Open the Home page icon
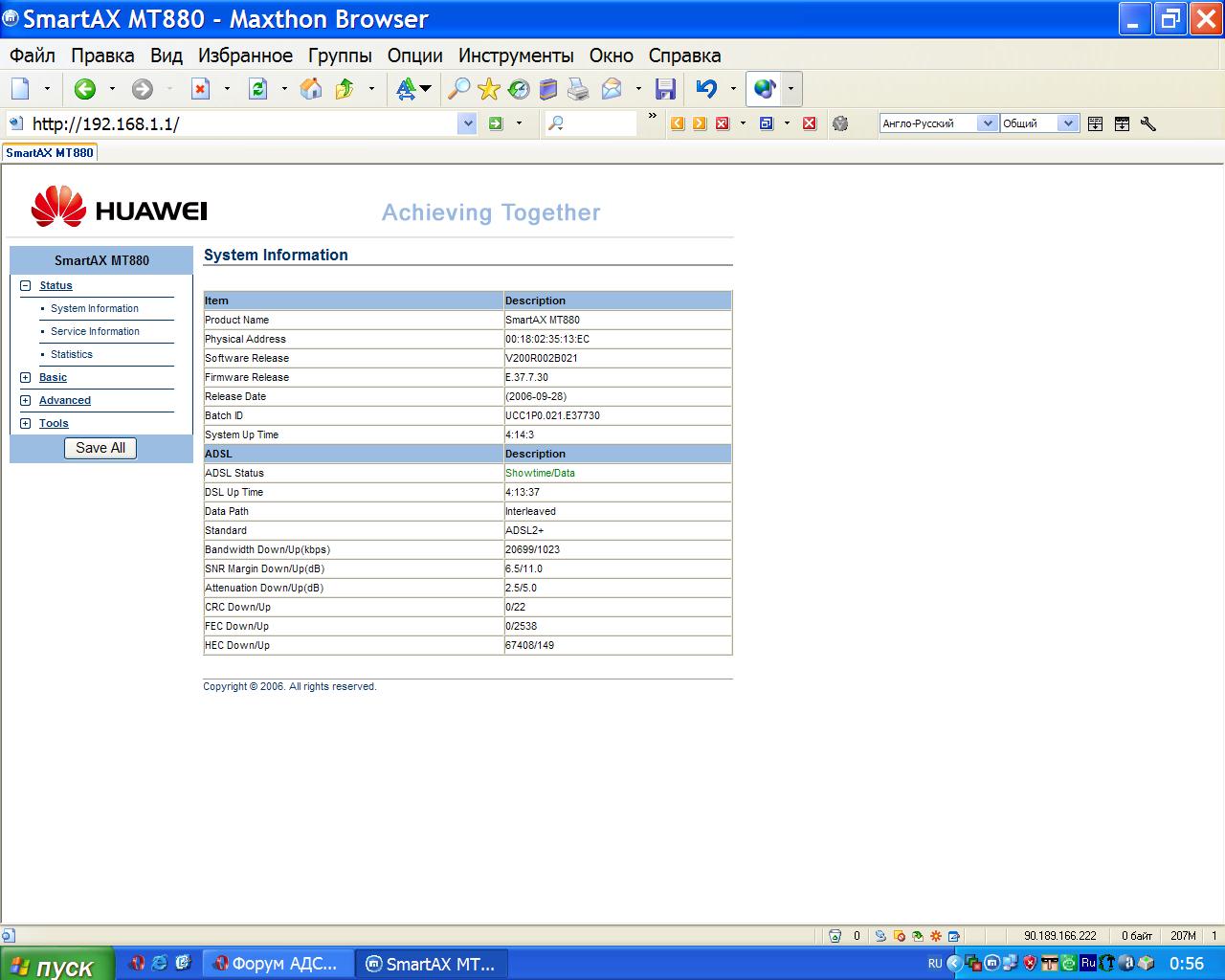The width and height of the screenshot is (1225, 980). pyautogui.click(x=311, y=89)
